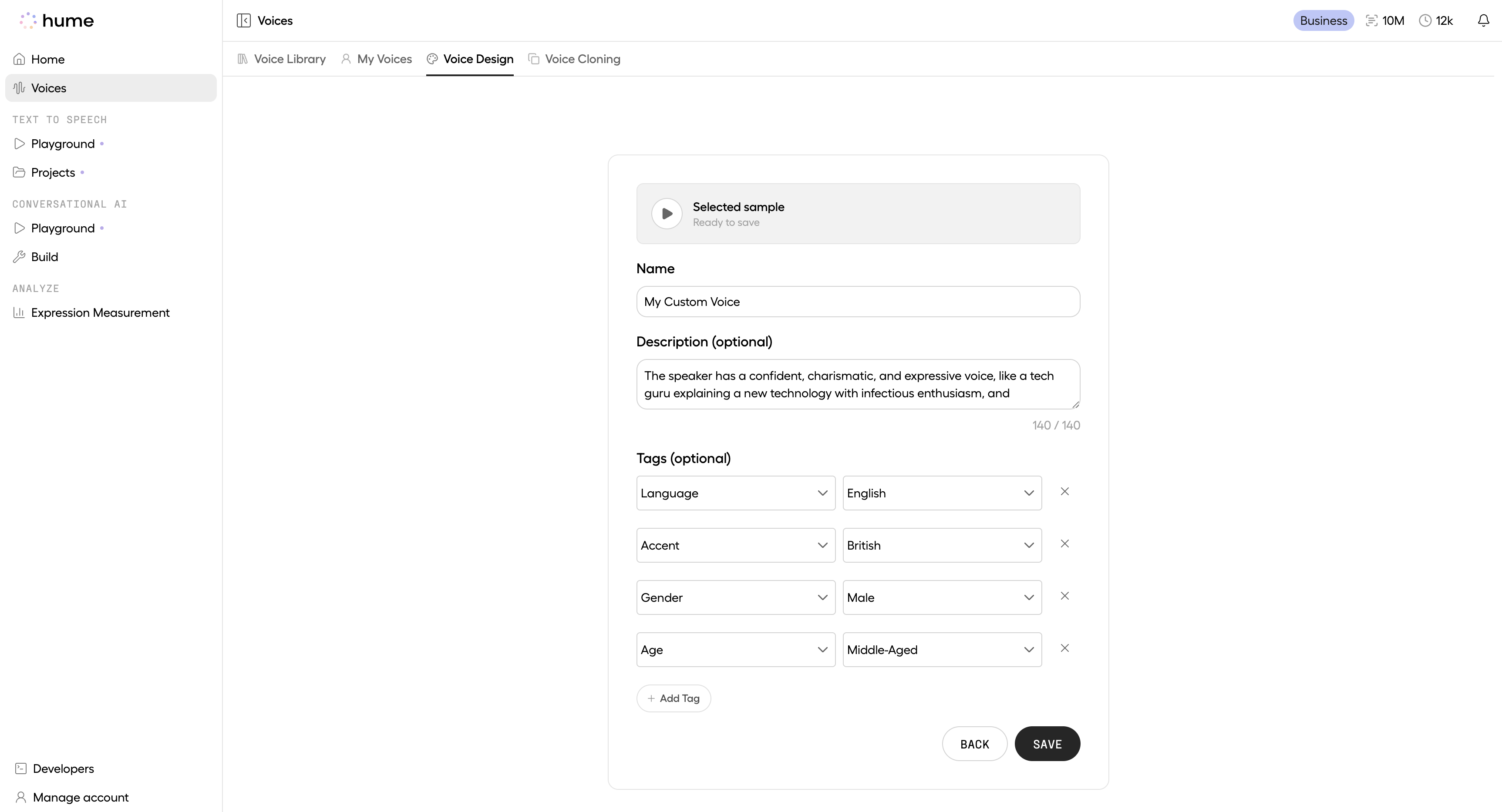Screen dimensions: 1502x812
Task: Click the Add Tag button
Action: pyautogui.click(x=674, y=698)
